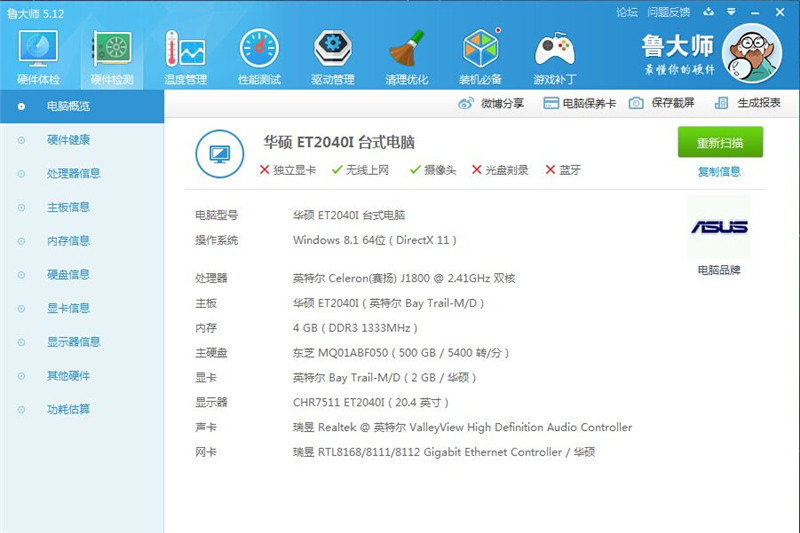Open 驱动管理 driver management icon
This screenshot has height=533, width=800.
point(333,49)
